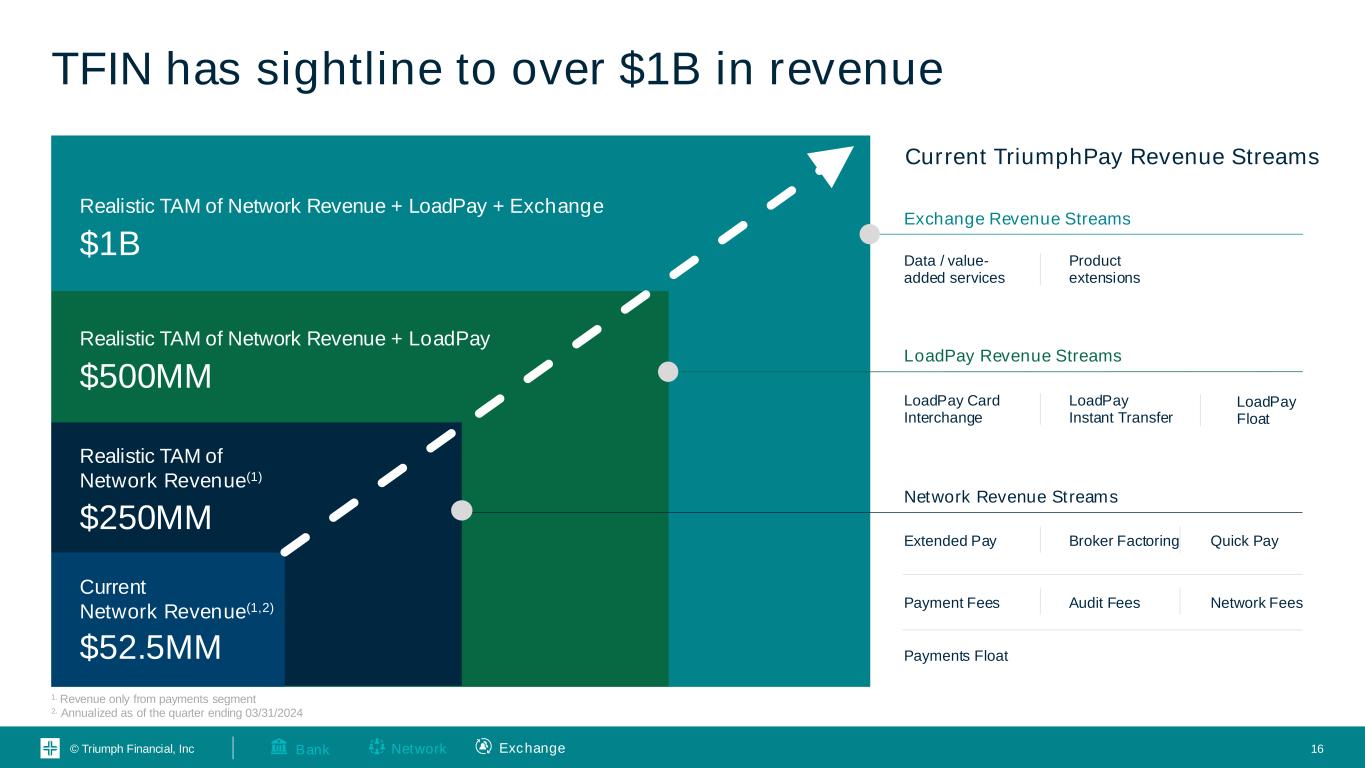Viewport: 1365px width, 768px height.
Task: Click the Exchange Revenue Streams heading
Action: (1017, 219)
